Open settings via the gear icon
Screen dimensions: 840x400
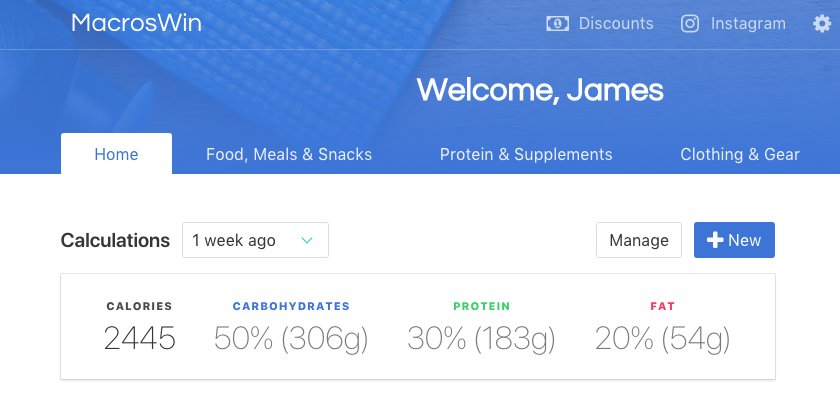pos(822,24)
